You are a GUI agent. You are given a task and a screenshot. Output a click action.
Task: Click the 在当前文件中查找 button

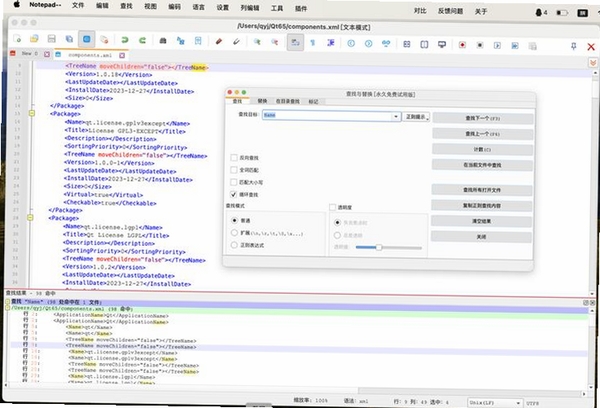(x=482, y=165)
